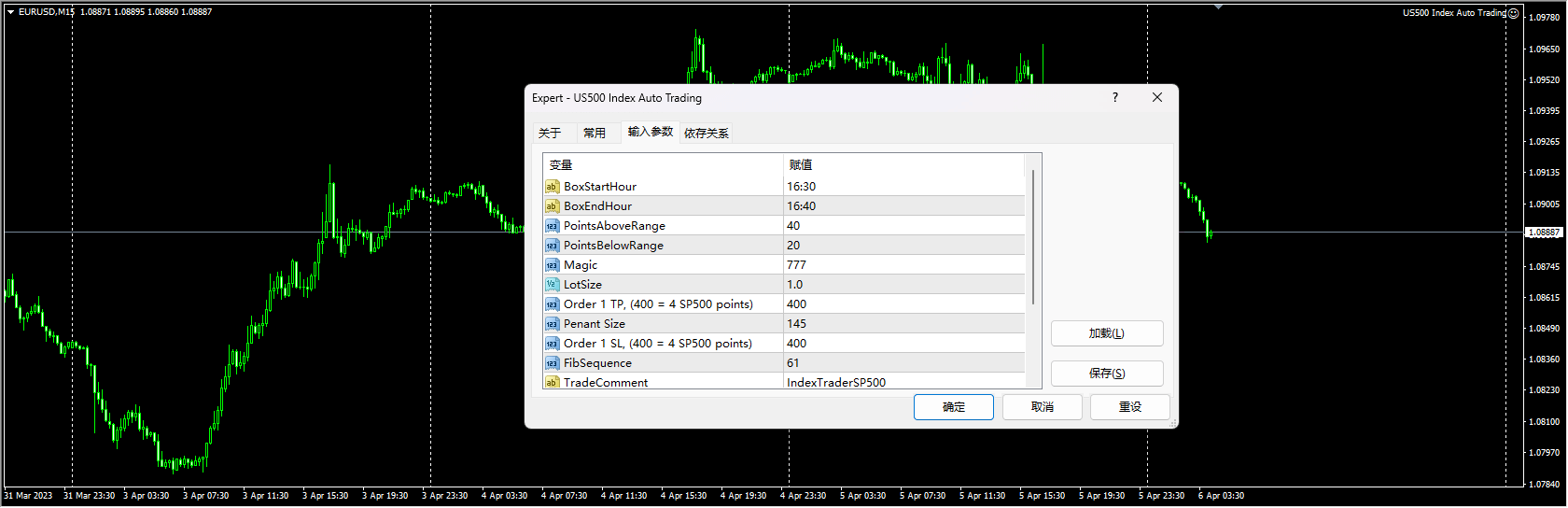This screenshot has width=1568, height=508.
Task: Click the PointsAboveRange variable name
Action: coord(614,226)
